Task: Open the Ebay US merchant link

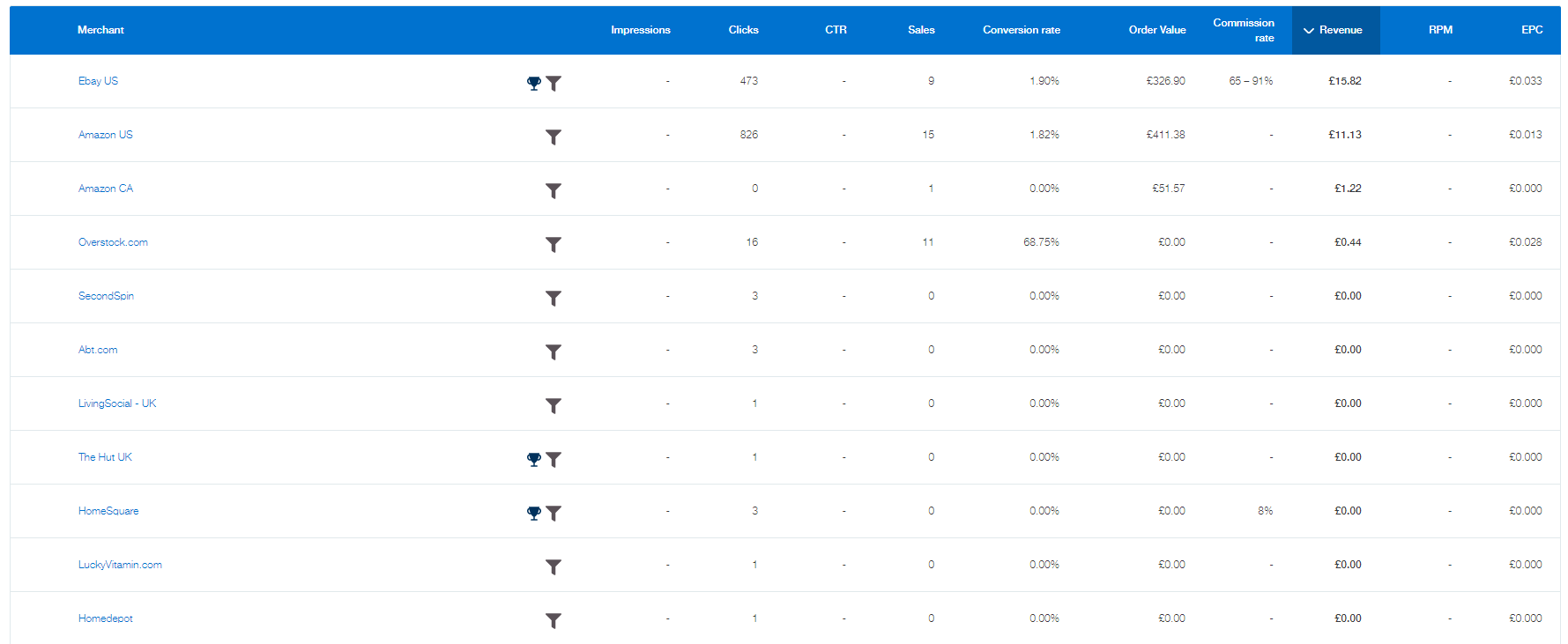Action: click(x=98, y=81)
